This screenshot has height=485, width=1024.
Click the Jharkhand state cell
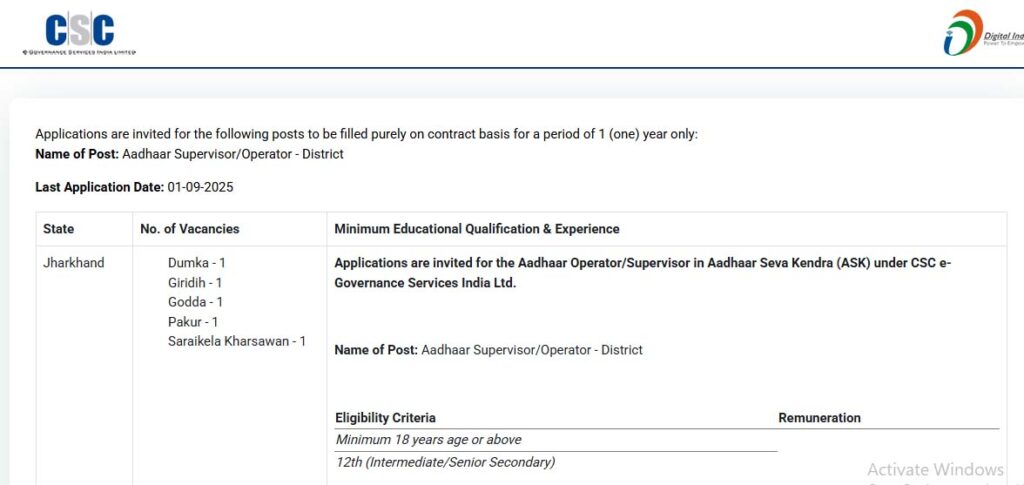[73, 264]
